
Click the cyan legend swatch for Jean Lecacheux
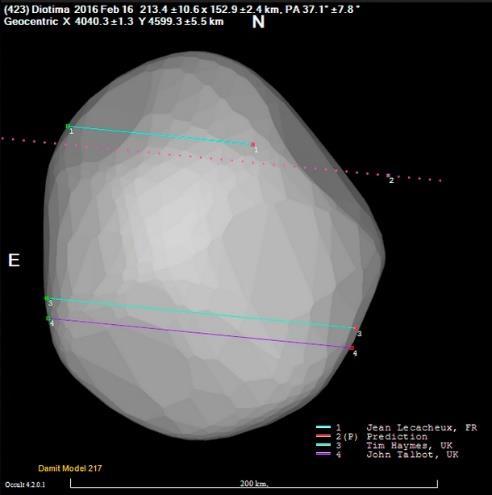[323, 427]
